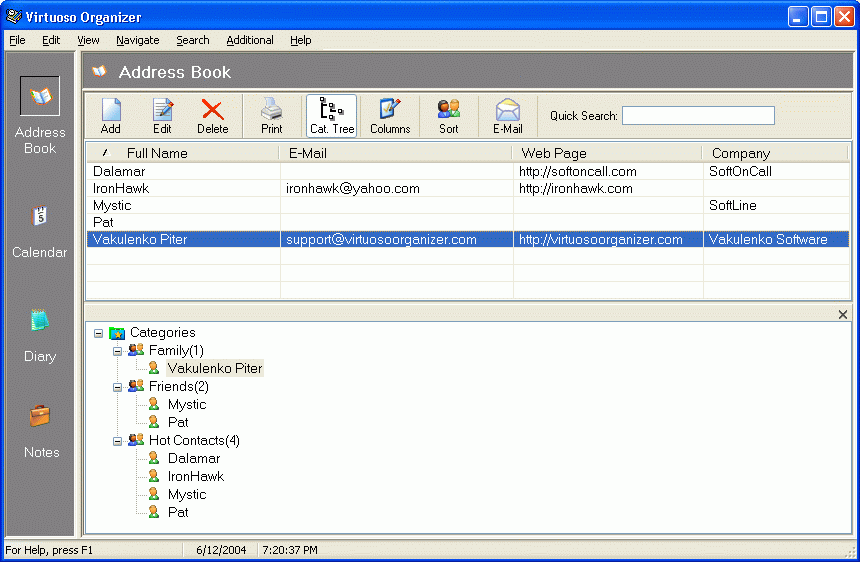Select Dalamar under Hot Contacts
The height and width of the screenshot is (562, 860).
[194, 458]
